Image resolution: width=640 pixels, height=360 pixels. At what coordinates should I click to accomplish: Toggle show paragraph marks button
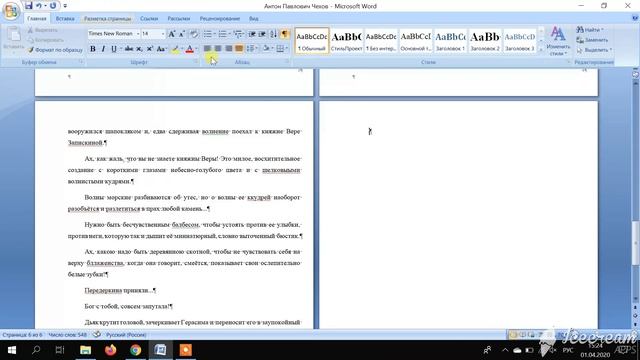(x=284, y=34)
